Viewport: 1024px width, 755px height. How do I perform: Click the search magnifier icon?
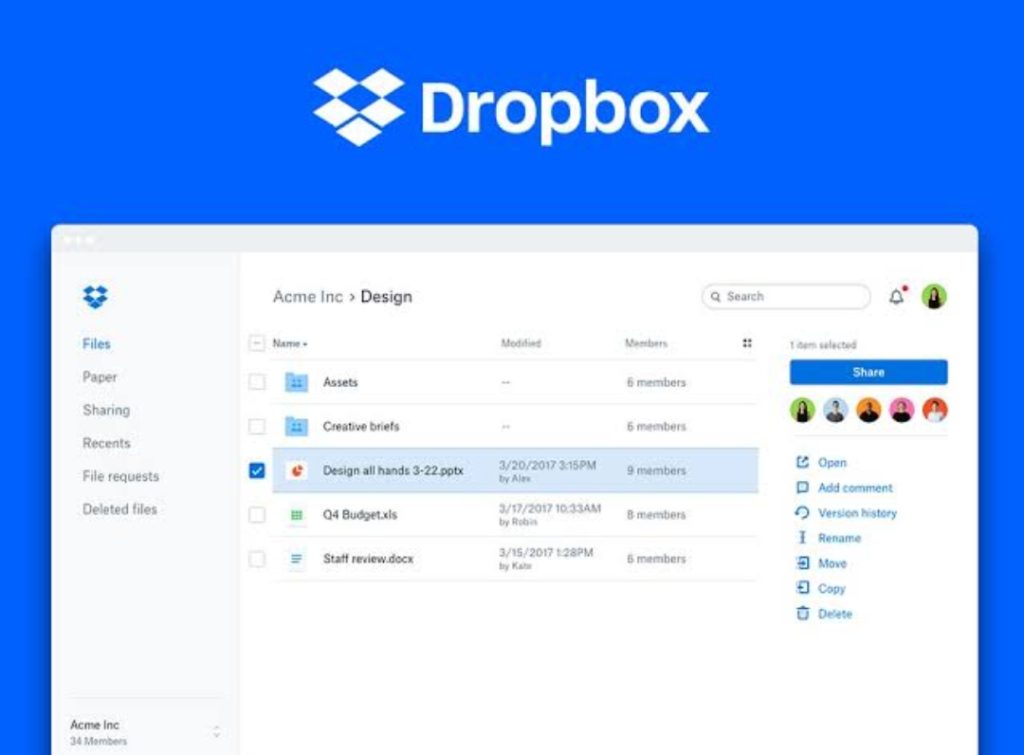tap(716, 297)
